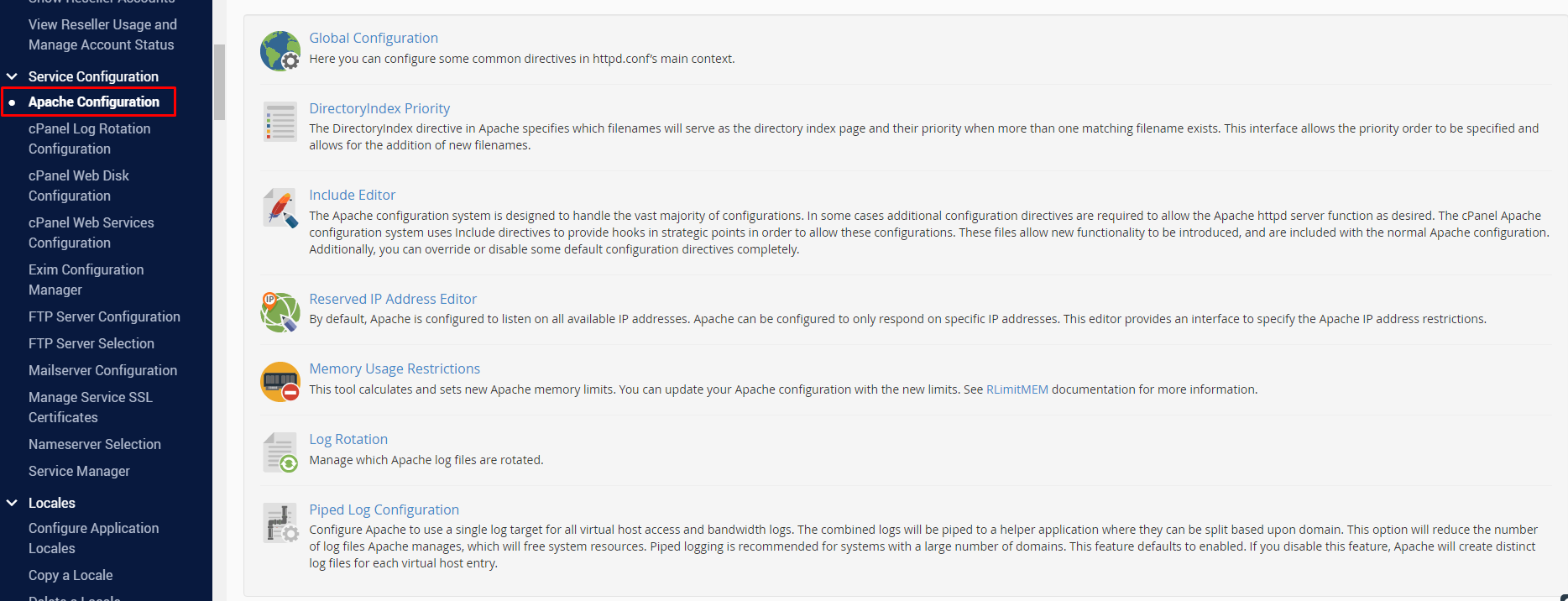This screenshot has width=1568, height=601.
Task: Select Service Manager in the sidebar
Action: click(79, 471)
